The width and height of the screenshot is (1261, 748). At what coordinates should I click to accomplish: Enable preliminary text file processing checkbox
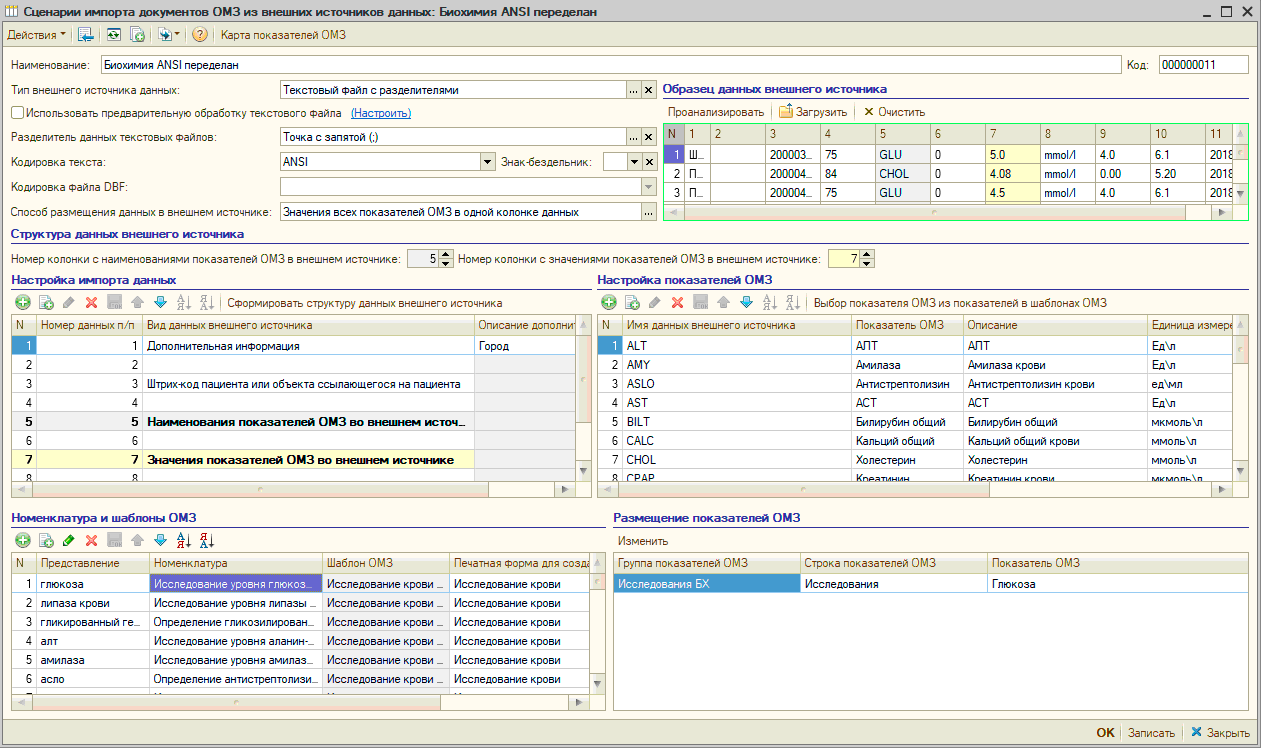(17, 113)
